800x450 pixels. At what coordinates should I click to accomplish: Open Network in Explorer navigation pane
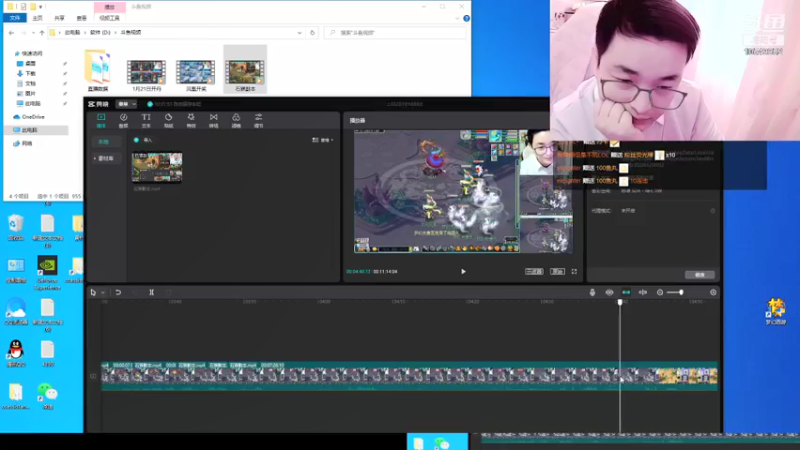pos(23,143)
